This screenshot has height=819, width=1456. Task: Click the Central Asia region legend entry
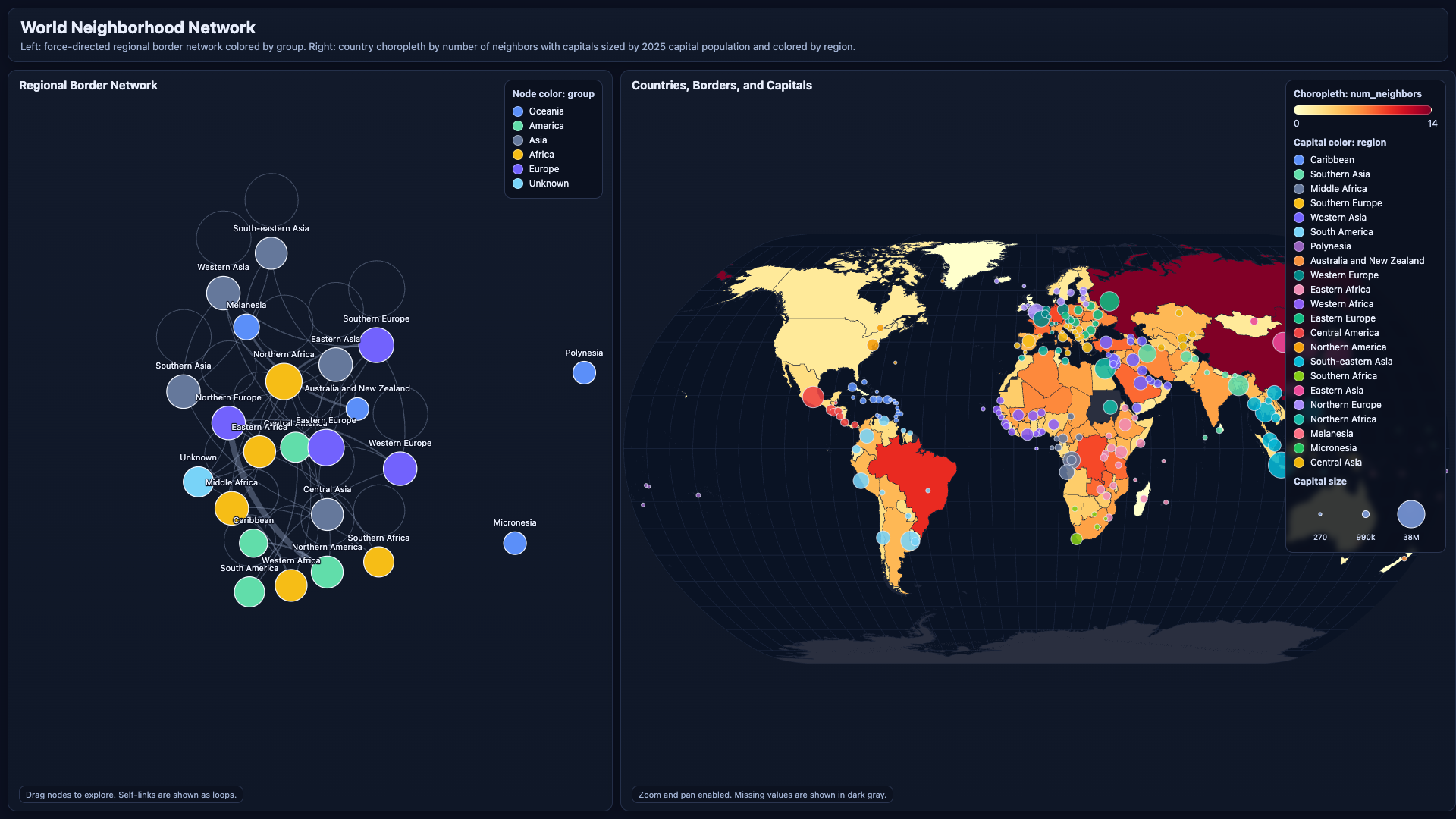point(1328,463)
